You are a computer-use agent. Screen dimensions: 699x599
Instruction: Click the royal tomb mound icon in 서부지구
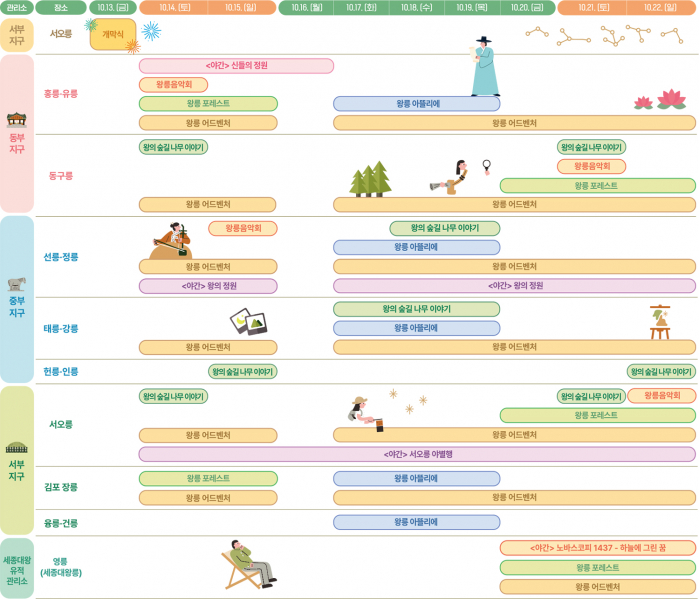pyautogui.click(x=17, y=448)
